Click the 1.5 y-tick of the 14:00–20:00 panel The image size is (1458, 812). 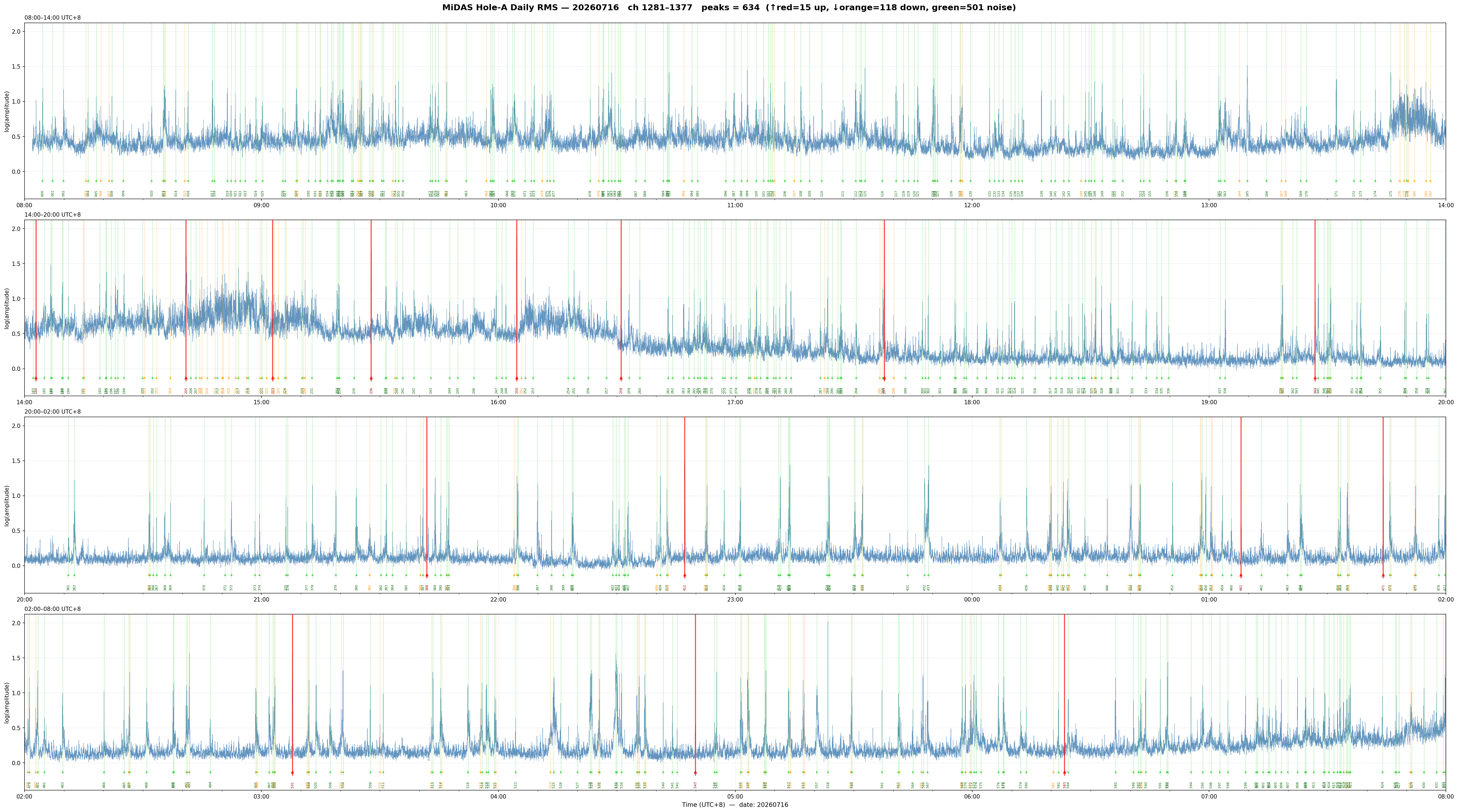click(16, 264)
